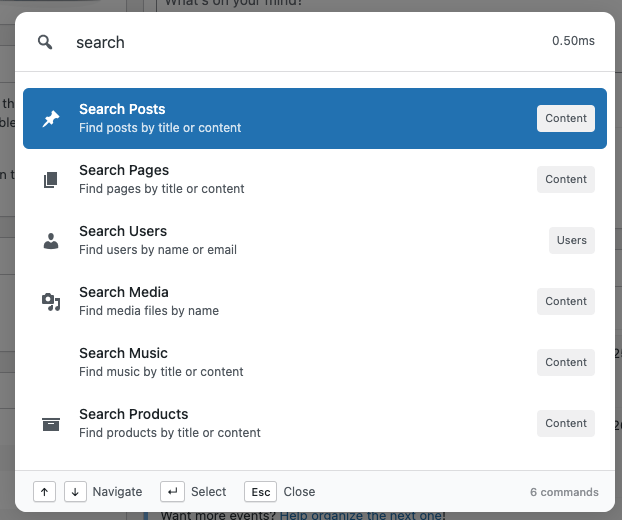Click the person icon beside Search Users
This screenshot has height=520, width=622.
pyautogui.click(x=51, y=241)
